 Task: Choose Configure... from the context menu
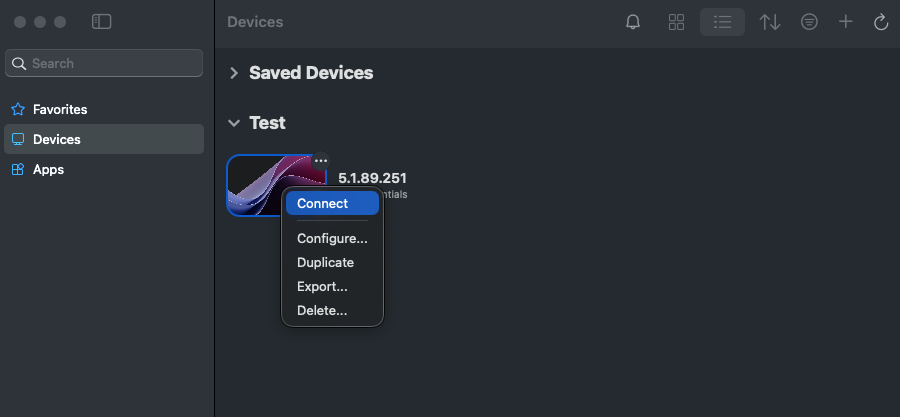tap(332, 239)
